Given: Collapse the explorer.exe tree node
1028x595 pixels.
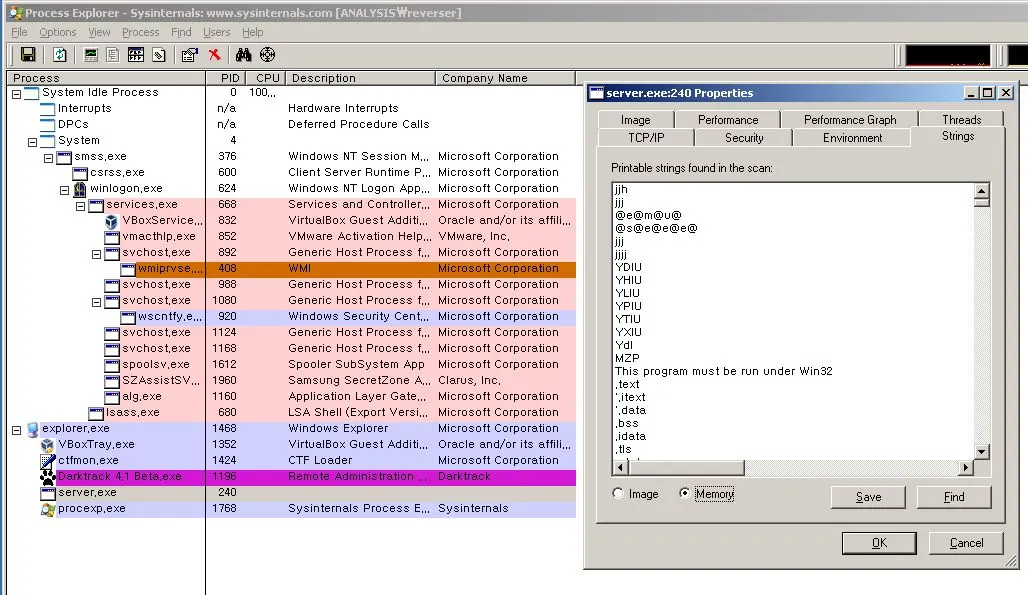Looking at the screenshot, I should click(x=16, y=430).
